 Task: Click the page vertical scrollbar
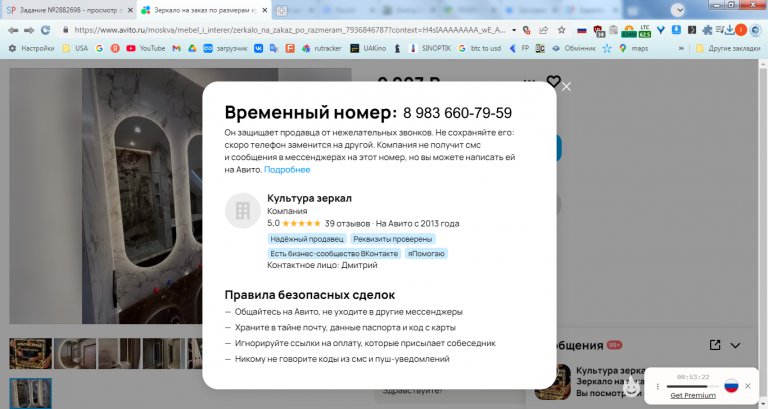(764, 234)
